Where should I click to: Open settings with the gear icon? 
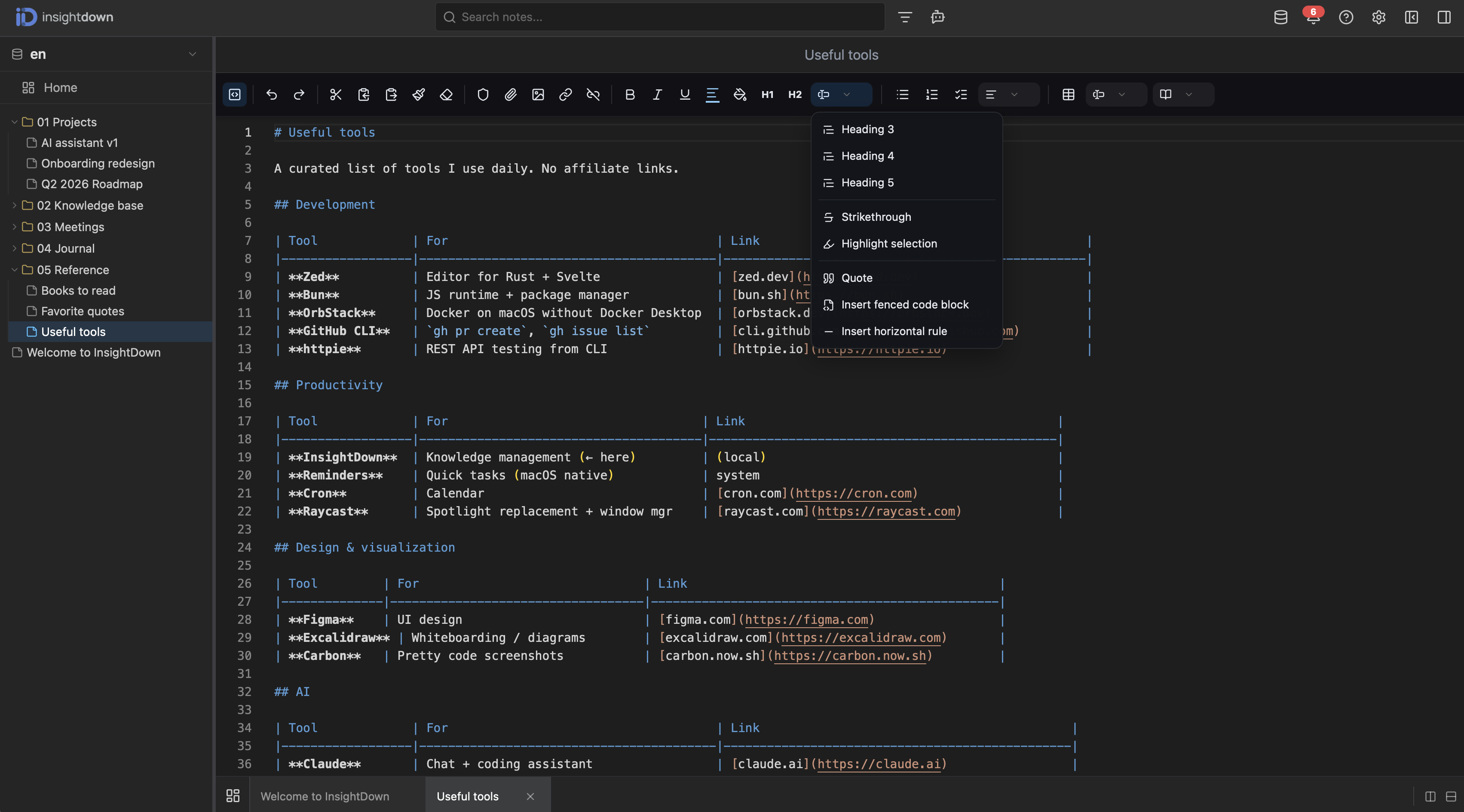click(1379, 17)
